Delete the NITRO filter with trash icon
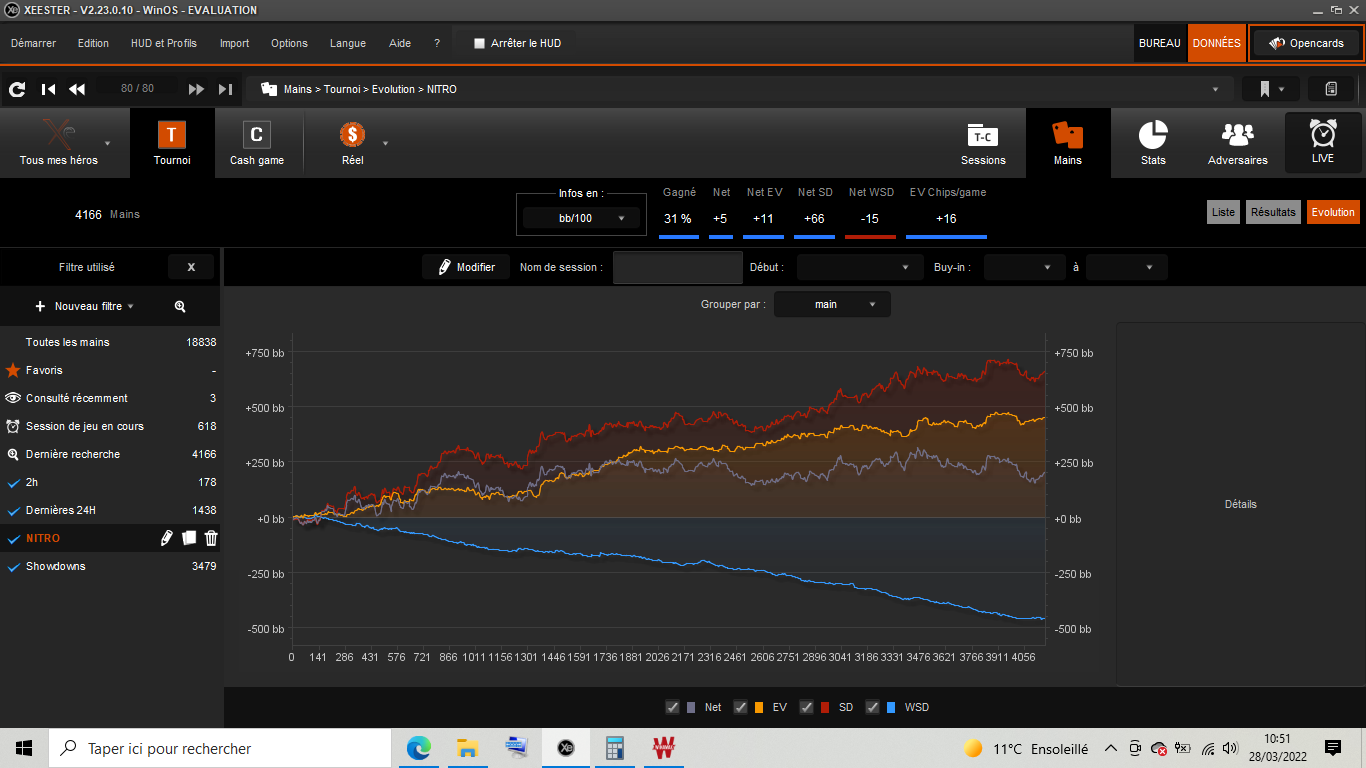 (x=211, y=538)
